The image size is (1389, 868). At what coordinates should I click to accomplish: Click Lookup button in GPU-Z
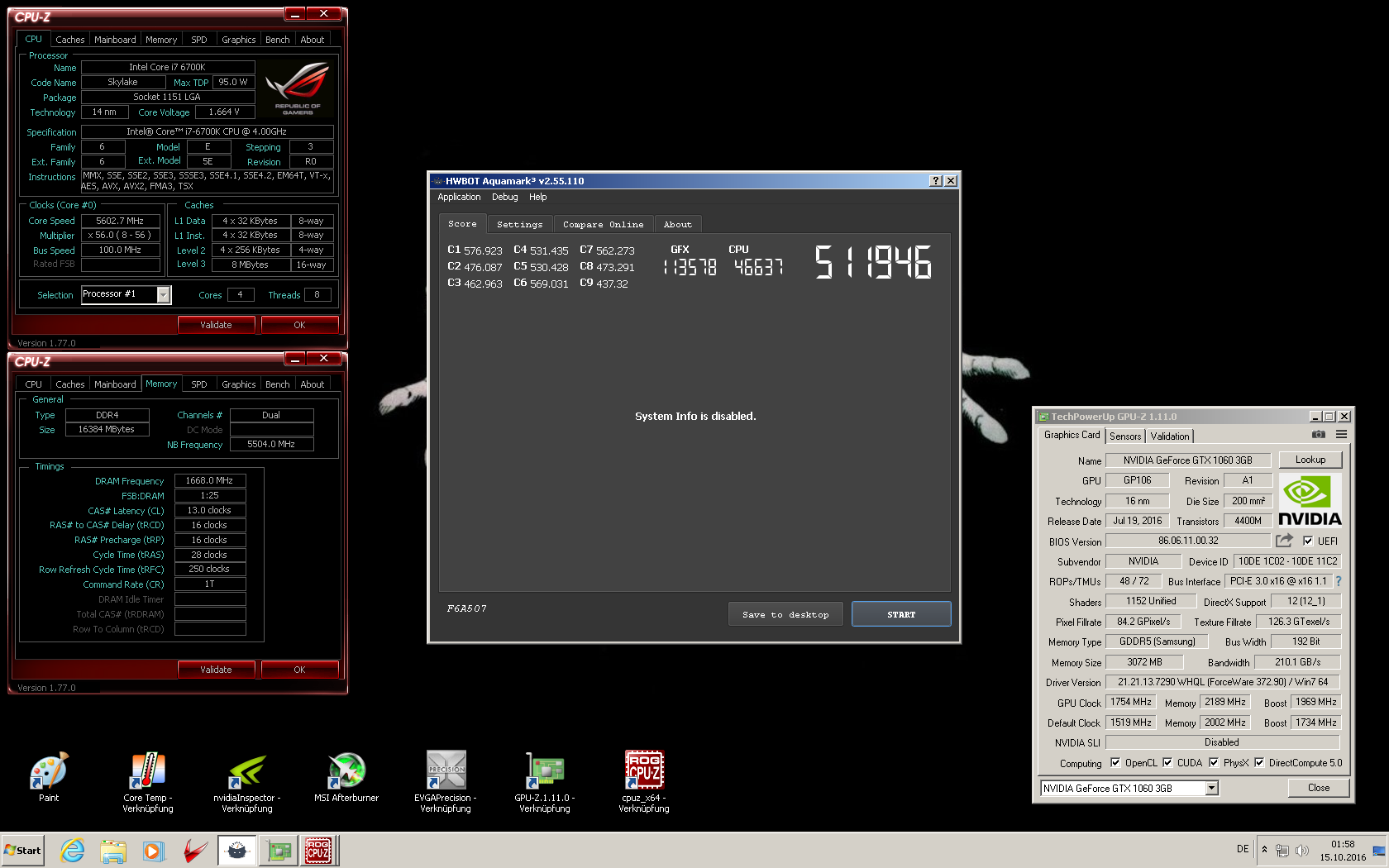pos(1310,460)
